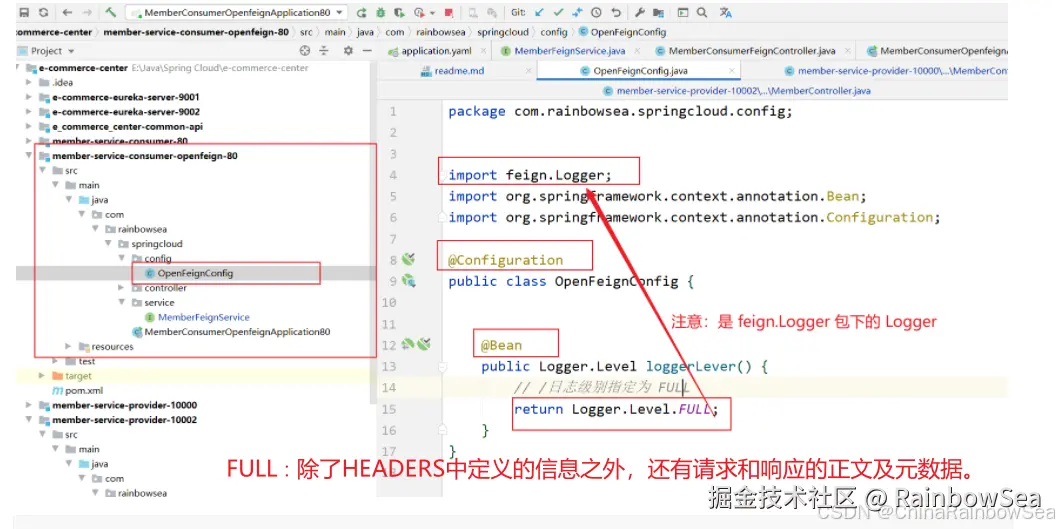Image resolution: width=1059 pixels, height=529 pixels.
Task: Open the readme.md editor tab
Action: [459, 71]
